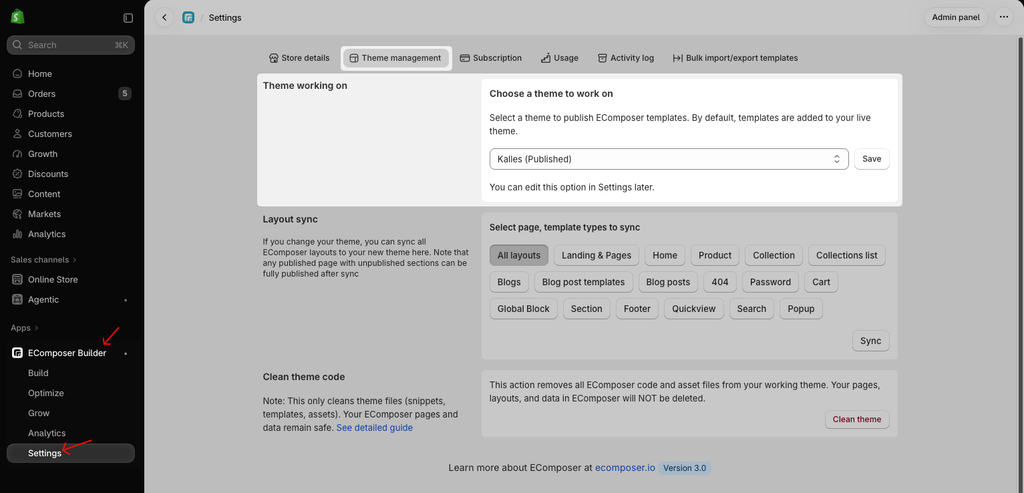
Task: Toggle the Section layout chip
Action: pos(586,309)
